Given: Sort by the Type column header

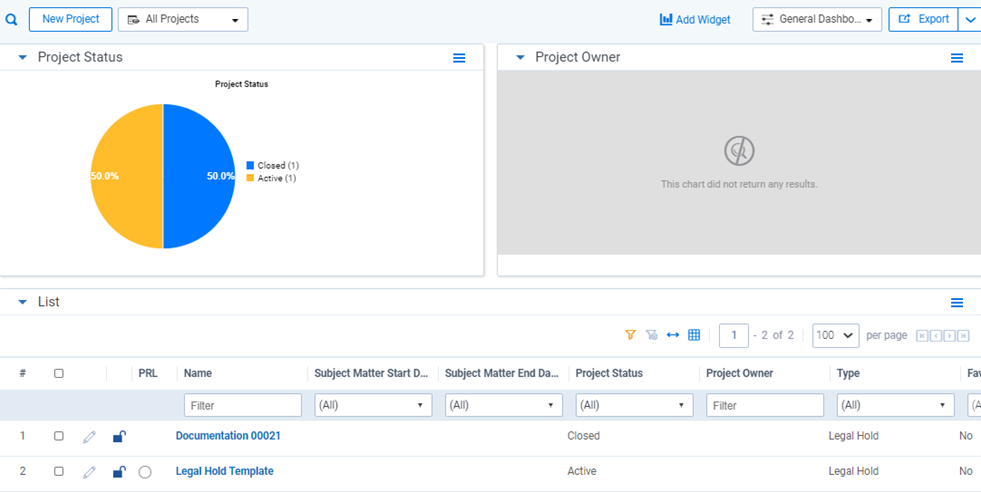Looking at the screenshot, I should 848,374.
